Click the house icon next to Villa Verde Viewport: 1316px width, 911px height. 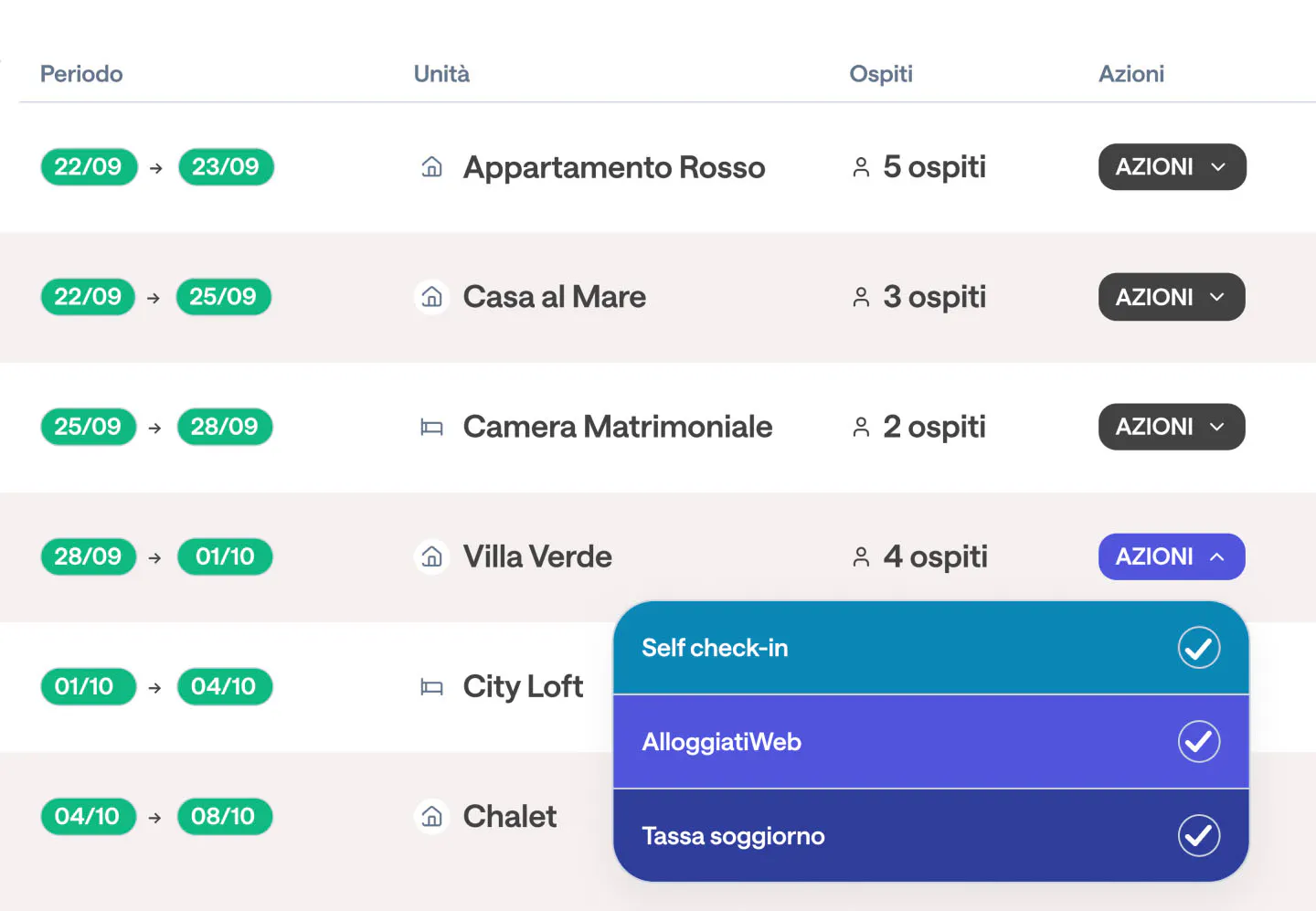(431, 556)
